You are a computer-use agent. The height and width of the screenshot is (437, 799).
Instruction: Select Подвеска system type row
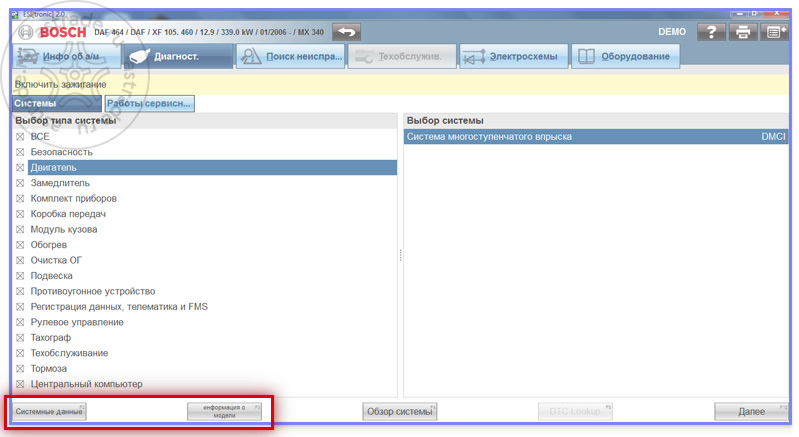coord(212,276)
